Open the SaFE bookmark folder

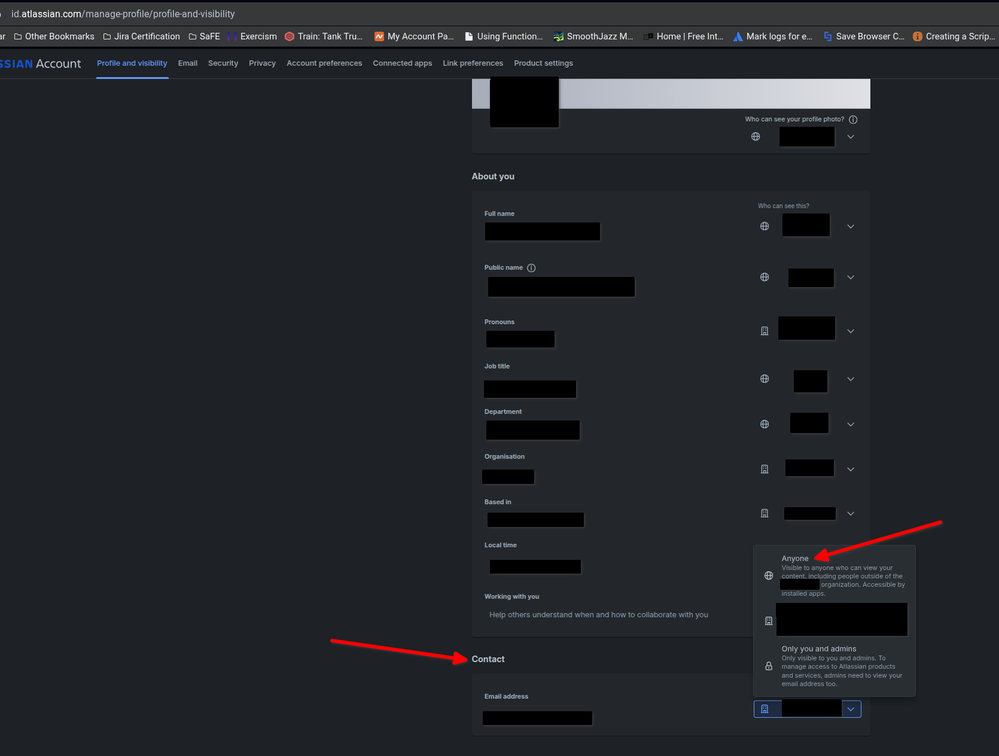pos(204,36)
